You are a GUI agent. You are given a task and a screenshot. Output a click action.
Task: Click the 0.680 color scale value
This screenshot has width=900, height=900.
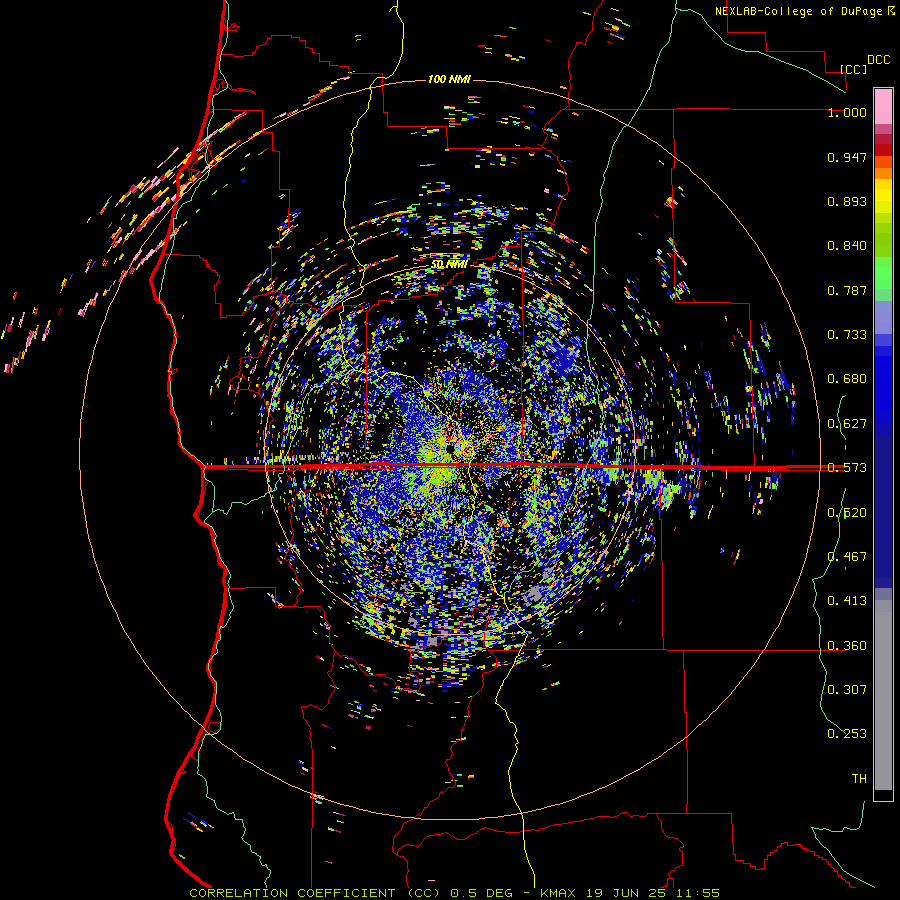click(x=847, y=379)
